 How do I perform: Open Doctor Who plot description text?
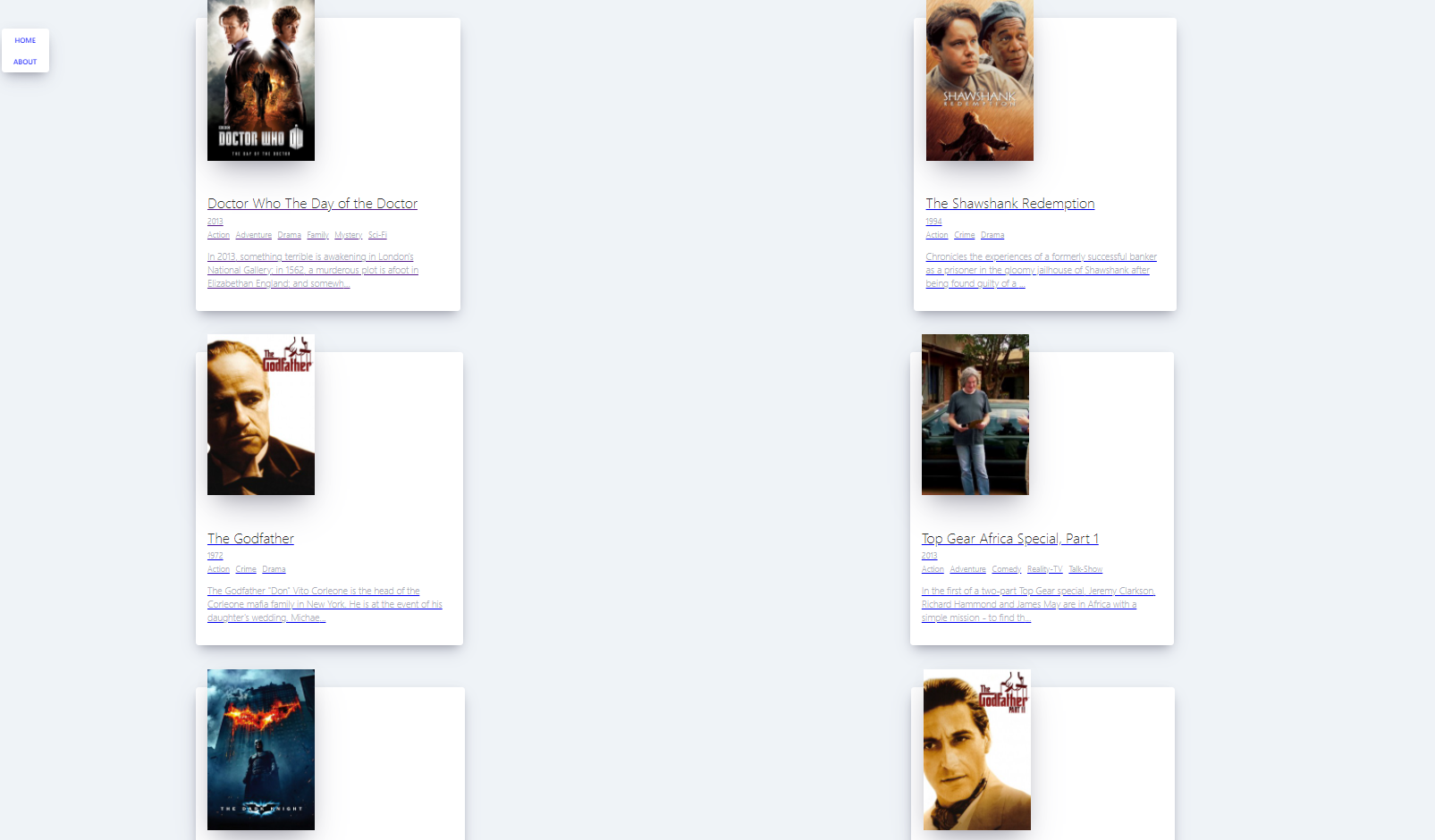[313, 270]
